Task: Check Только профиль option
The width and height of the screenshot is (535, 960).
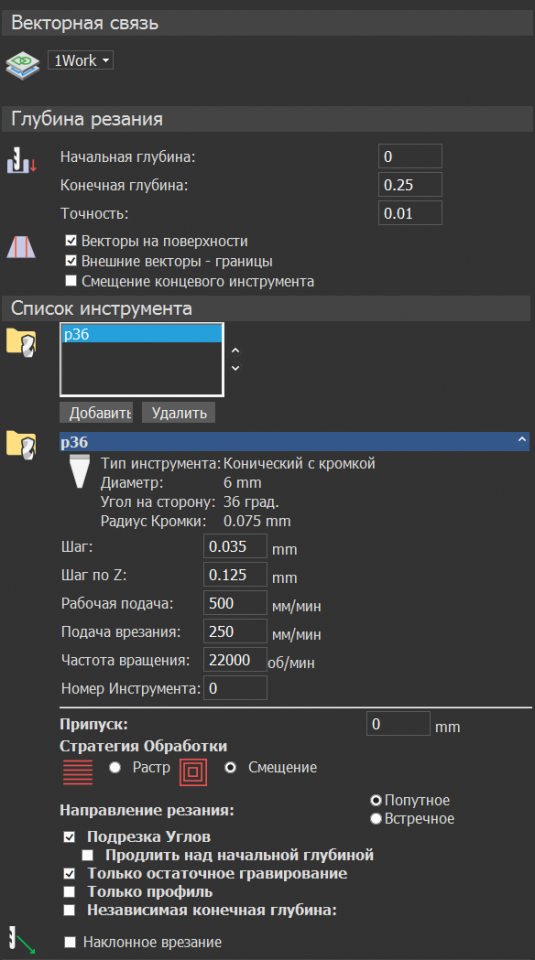Action: pyautogui.click(x=69, y=891)
